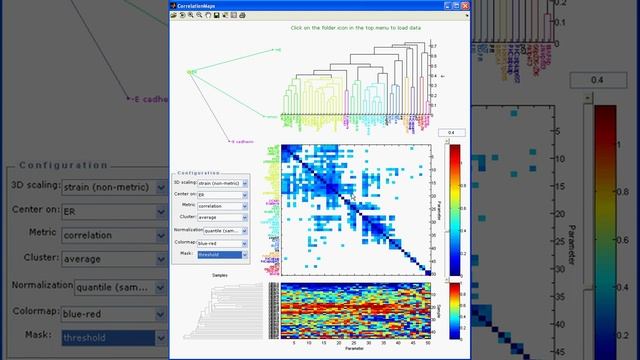Open the Center on dropdown showing ER
Viewport: 640px width, 360px height.
coord(222,195)
